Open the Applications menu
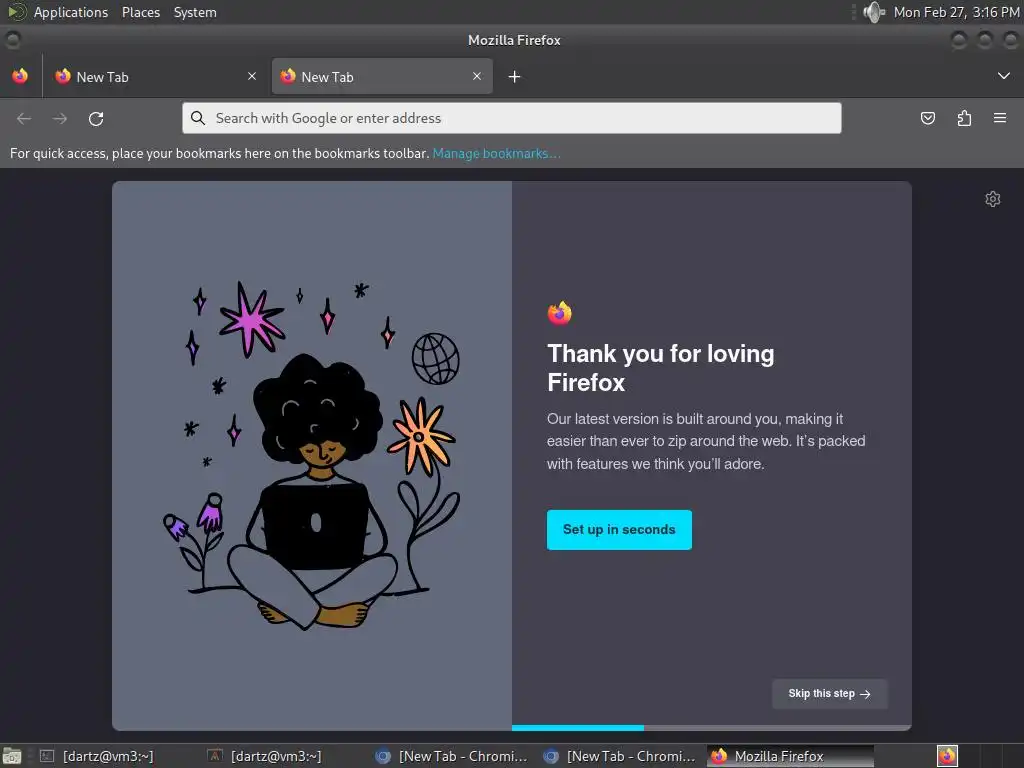 pyautogui.click(x=71, y=12)
